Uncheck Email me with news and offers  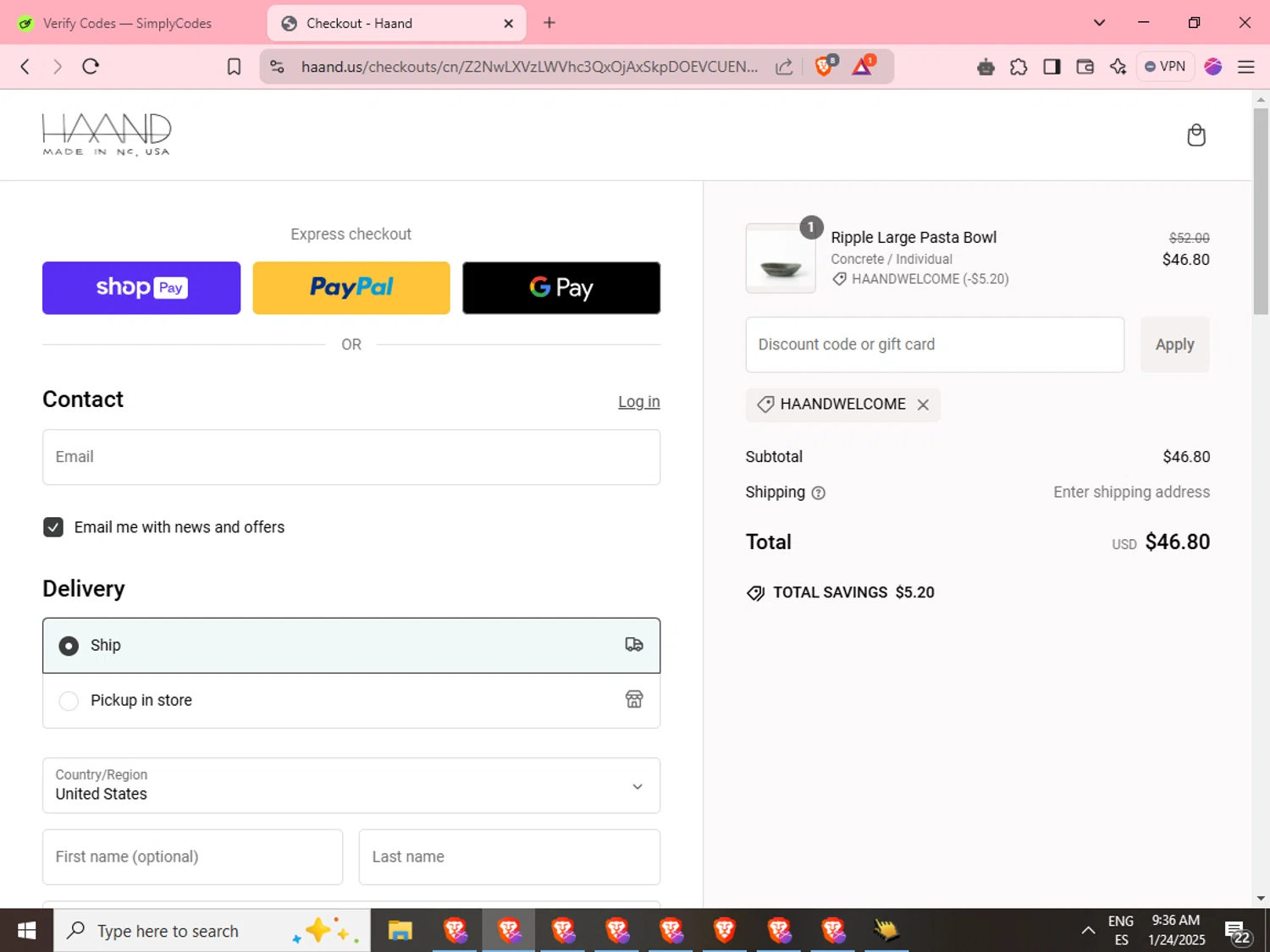point(53,527)
